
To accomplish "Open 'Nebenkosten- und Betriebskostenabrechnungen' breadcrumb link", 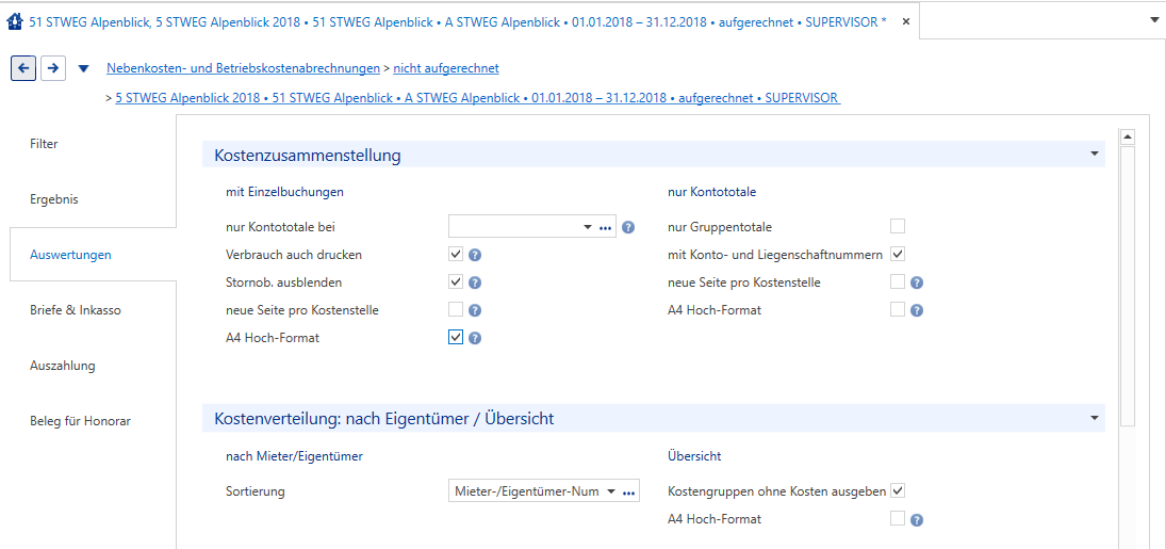I will click(x=242, y=68).
